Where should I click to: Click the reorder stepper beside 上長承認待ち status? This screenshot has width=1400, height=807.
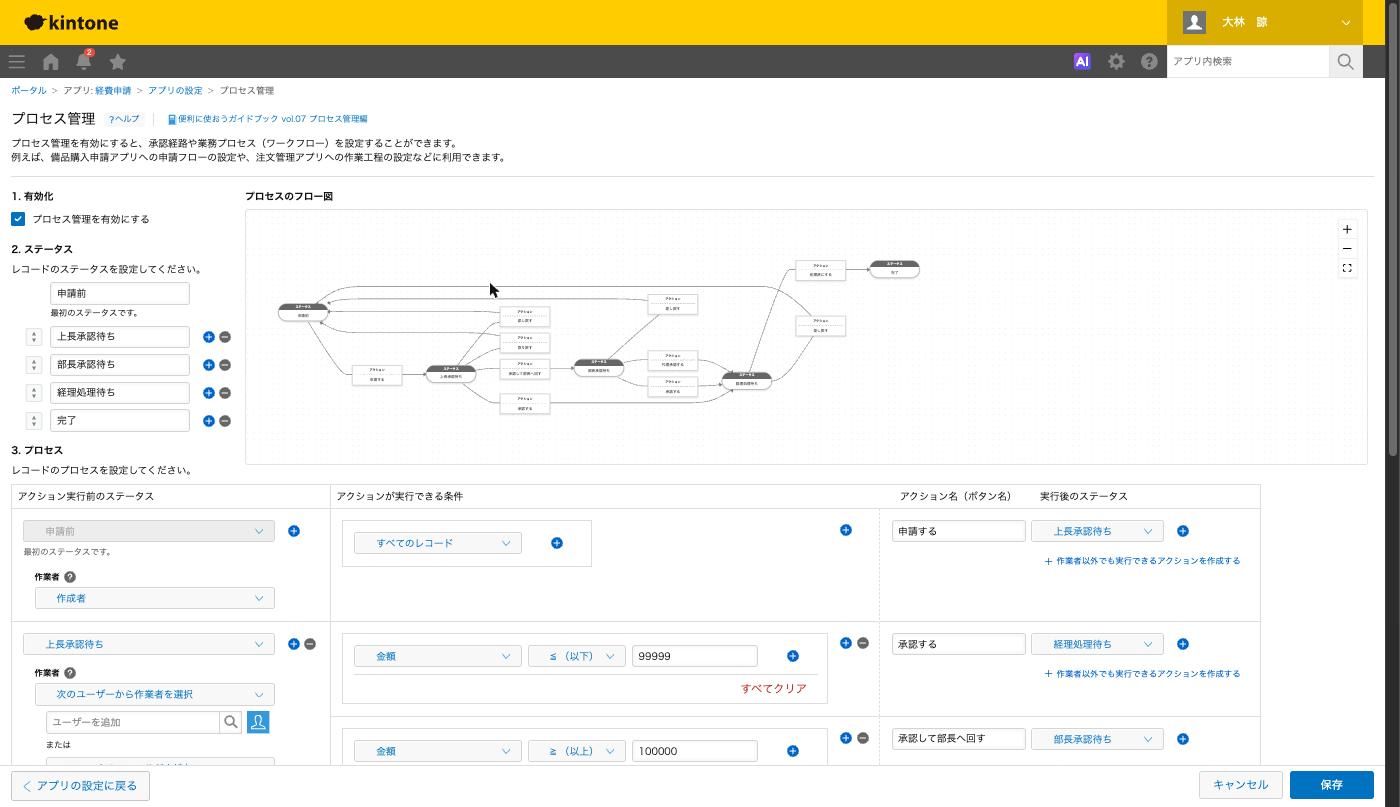tap(34, 337)
